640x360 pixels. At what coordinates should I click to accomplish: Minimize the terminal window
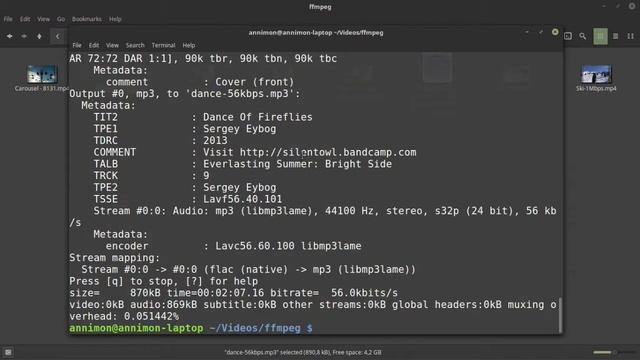point(527,32)
